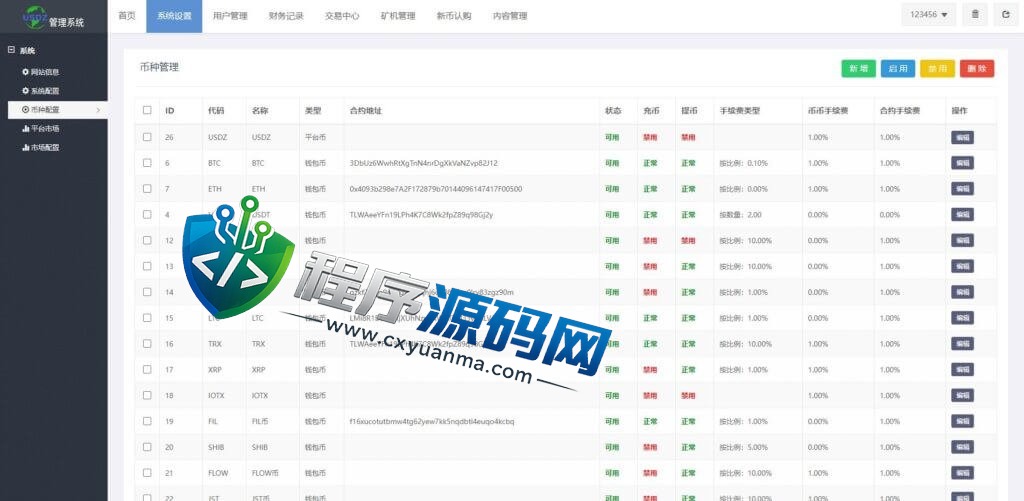
Task: Click 按数量：2.00 in row ID 4
Action: (x=740, y=214)
